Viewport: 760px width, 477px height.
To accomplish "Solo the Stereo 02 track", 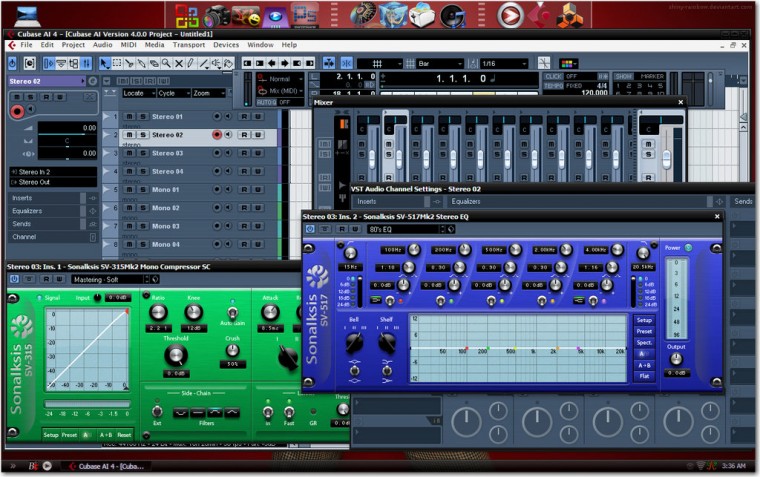I will point(143,135).
